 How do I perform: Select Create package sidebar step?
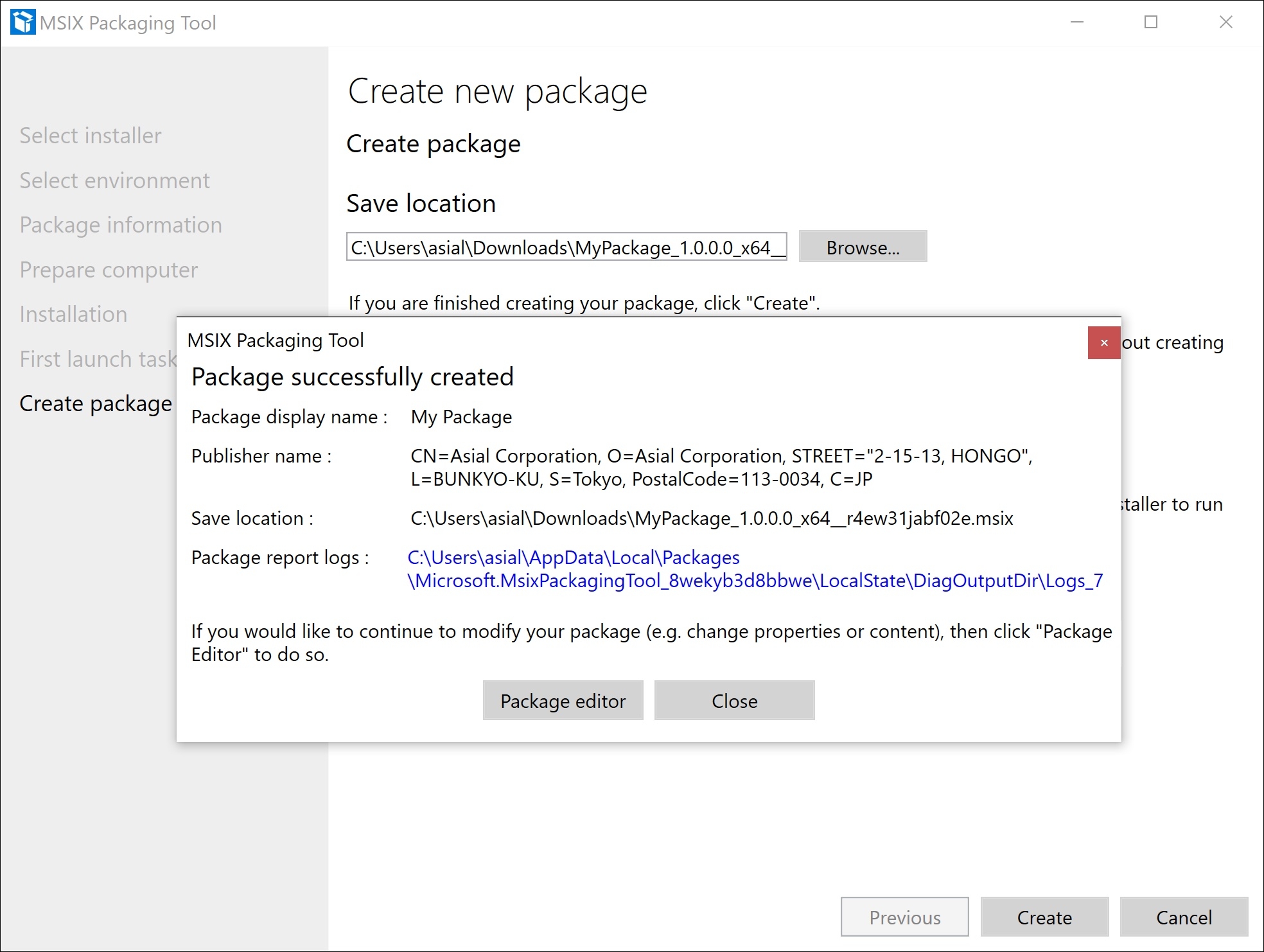pos(96,403)
